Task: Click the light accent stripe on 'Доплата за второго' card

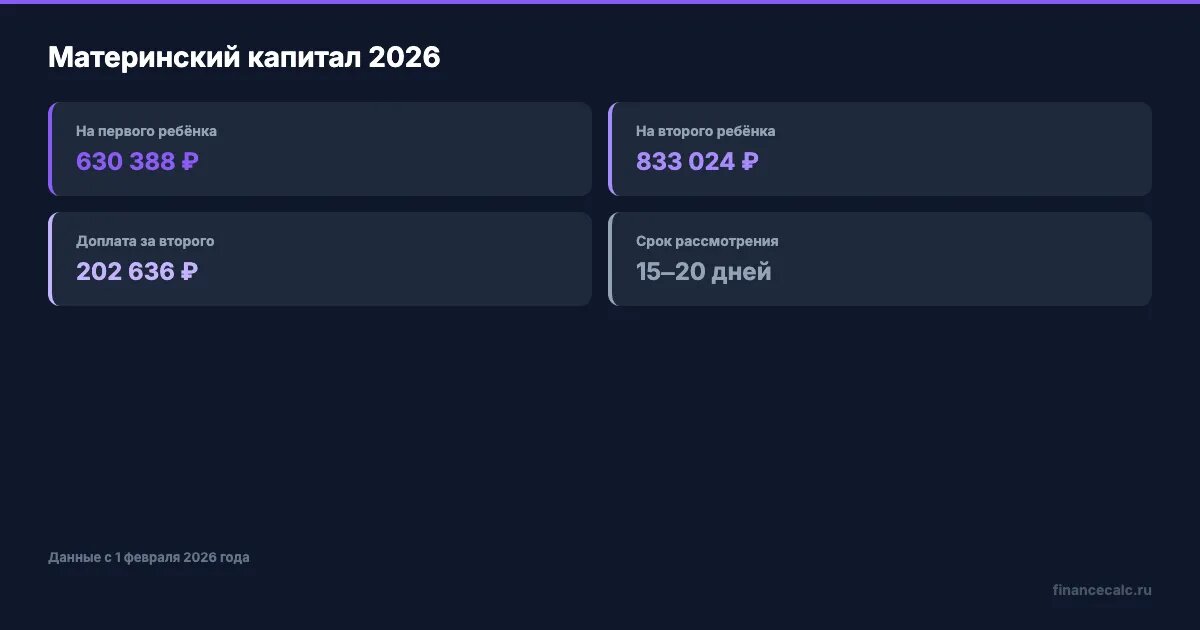Action: click(50, 259)
